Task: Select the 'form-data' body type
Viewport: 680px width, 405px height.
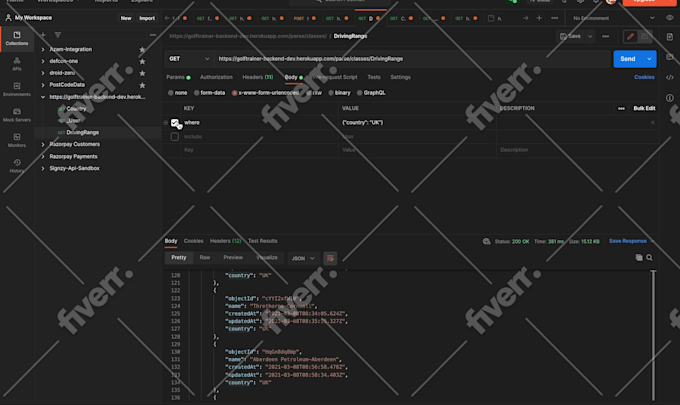Action: tap(209, 93)
